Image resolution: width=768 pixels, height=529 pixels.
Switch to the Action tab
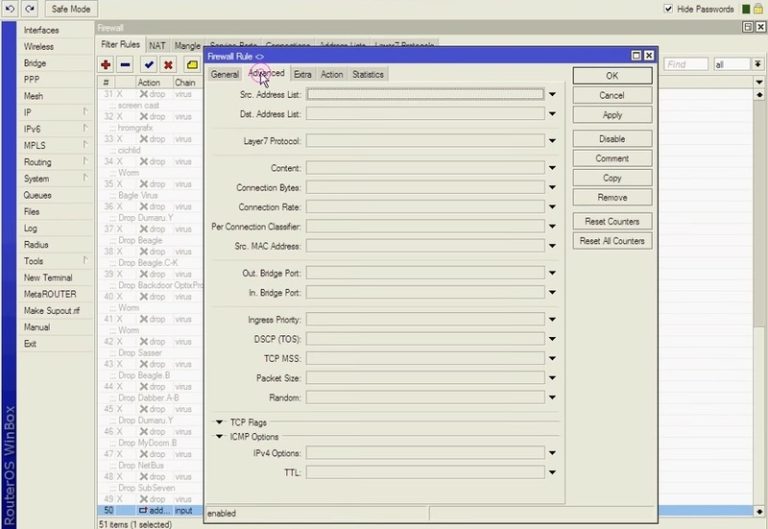(x=332, y=74)
